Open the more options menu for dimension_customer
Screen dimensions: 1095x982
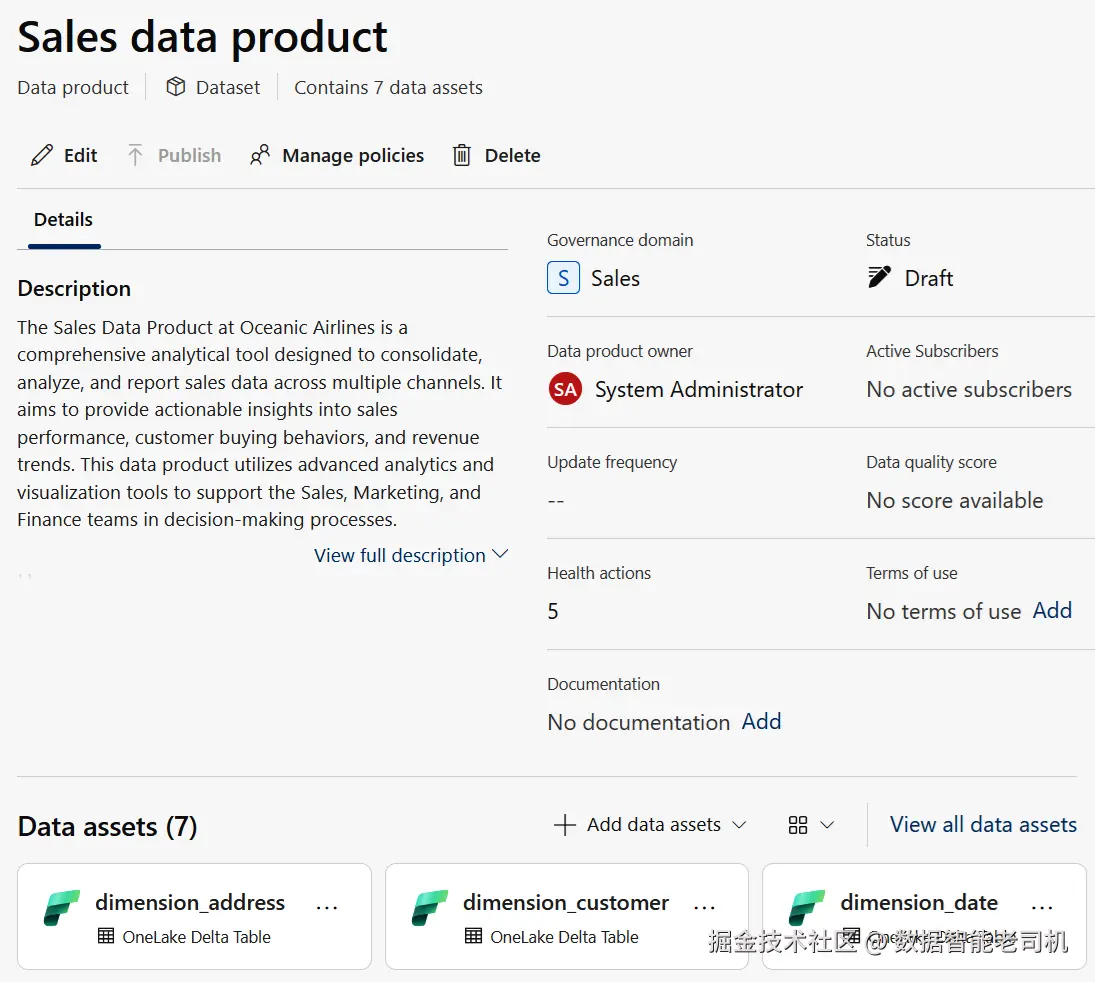(x=704, y=907)
